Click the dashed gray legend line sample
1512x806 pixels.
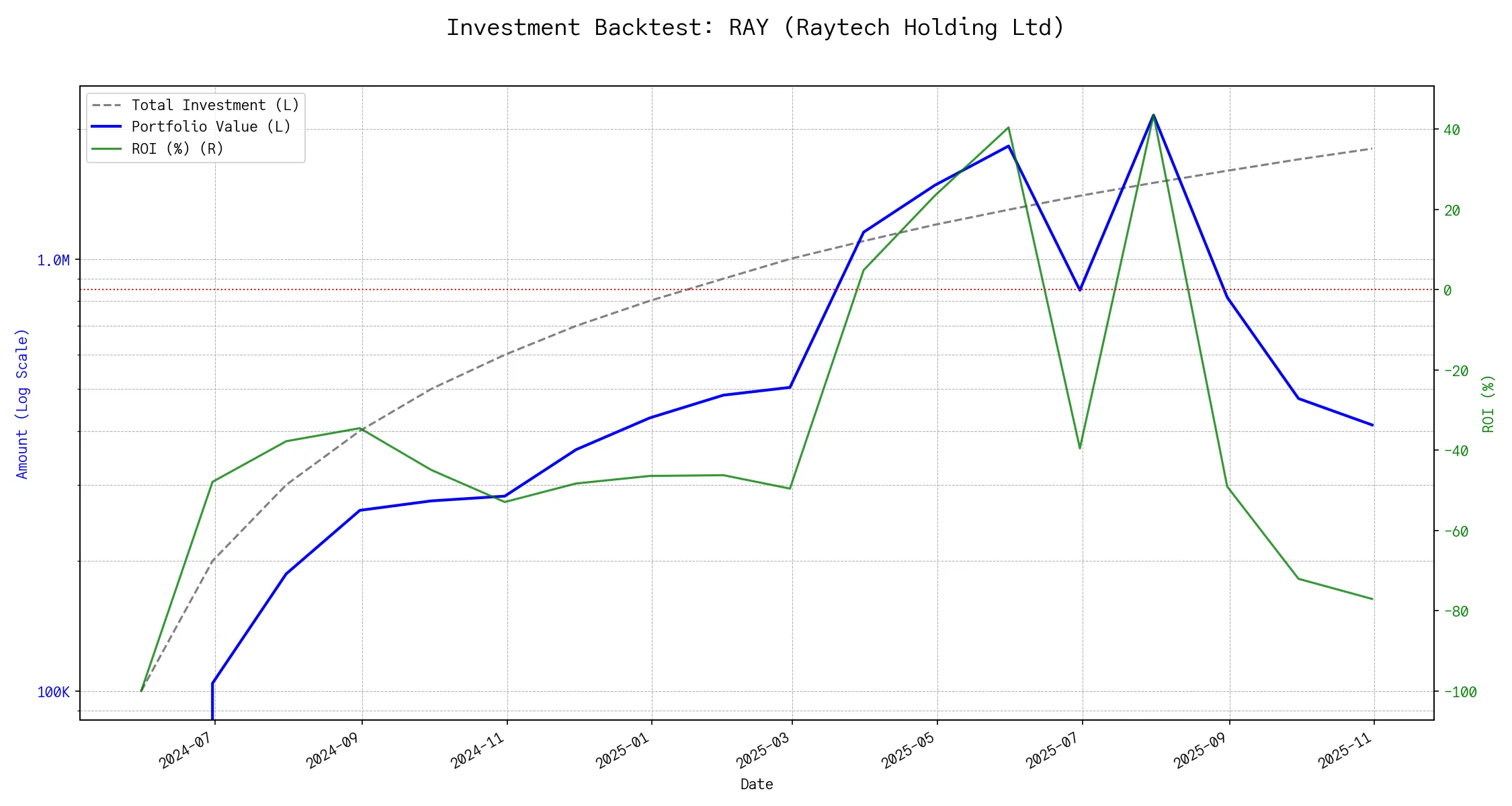107,105
